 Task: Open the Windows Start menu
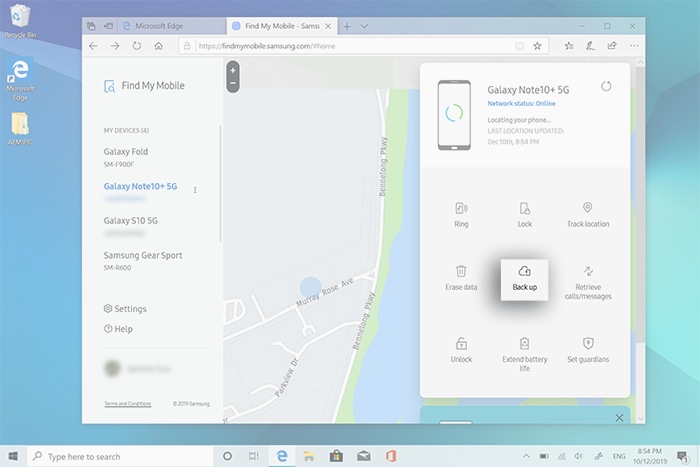(13, 456)
